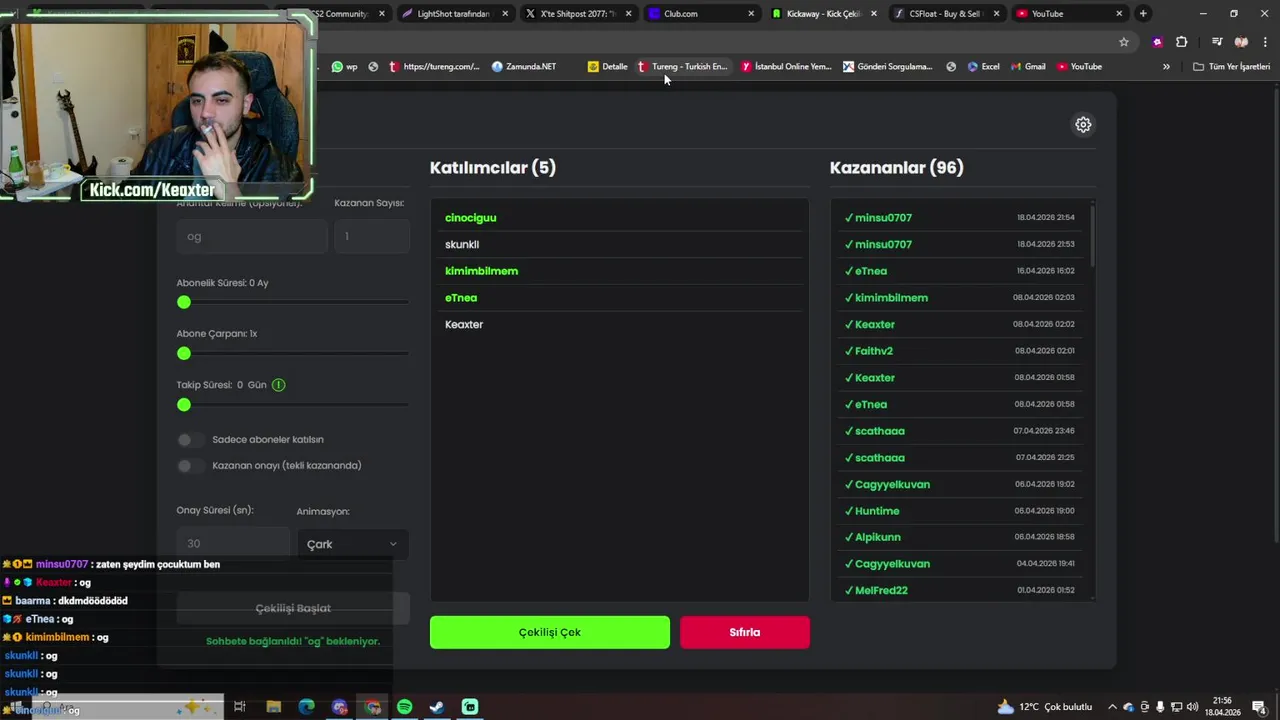Adjust the Takip Süresi slider handle
This screenshot has height=720, width=1280.
[x=184, y=405]
